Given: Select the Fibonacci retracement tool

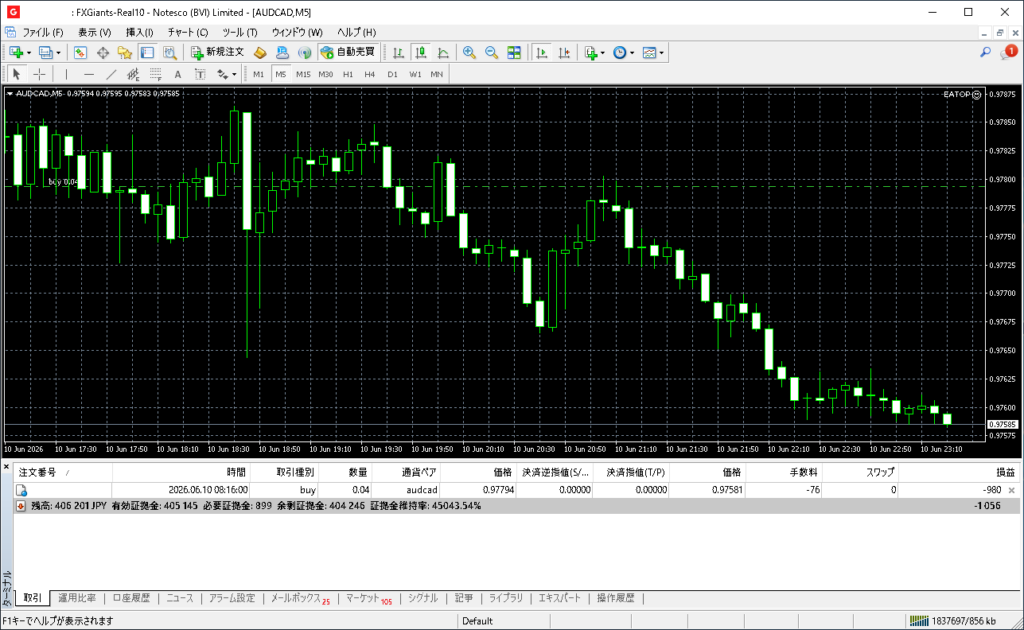Looking at the screenshot, I should pos(155,74).
